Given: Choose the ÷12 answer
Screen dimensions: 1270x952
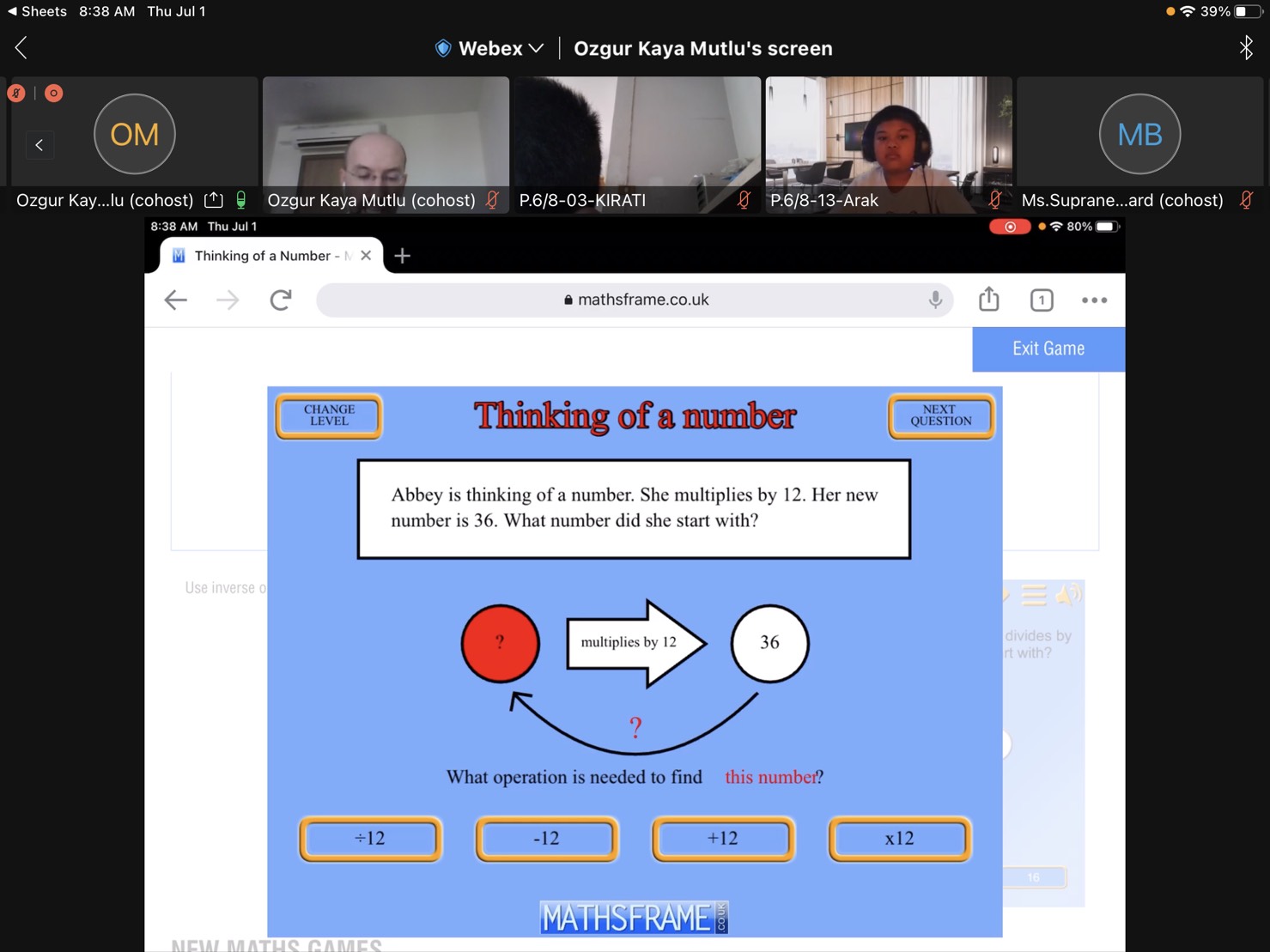Looking at the screenshot, I should click(371, 839).
